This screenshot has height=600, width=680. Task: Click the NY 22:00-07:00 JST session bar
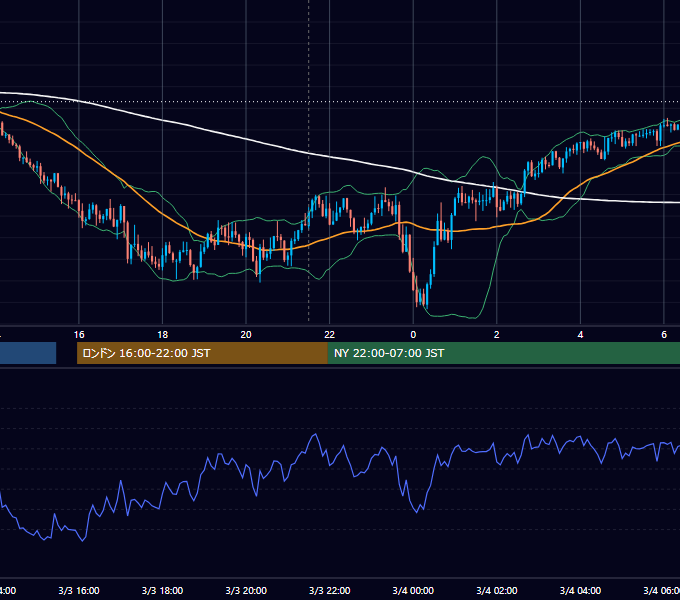tap(503, 353)
